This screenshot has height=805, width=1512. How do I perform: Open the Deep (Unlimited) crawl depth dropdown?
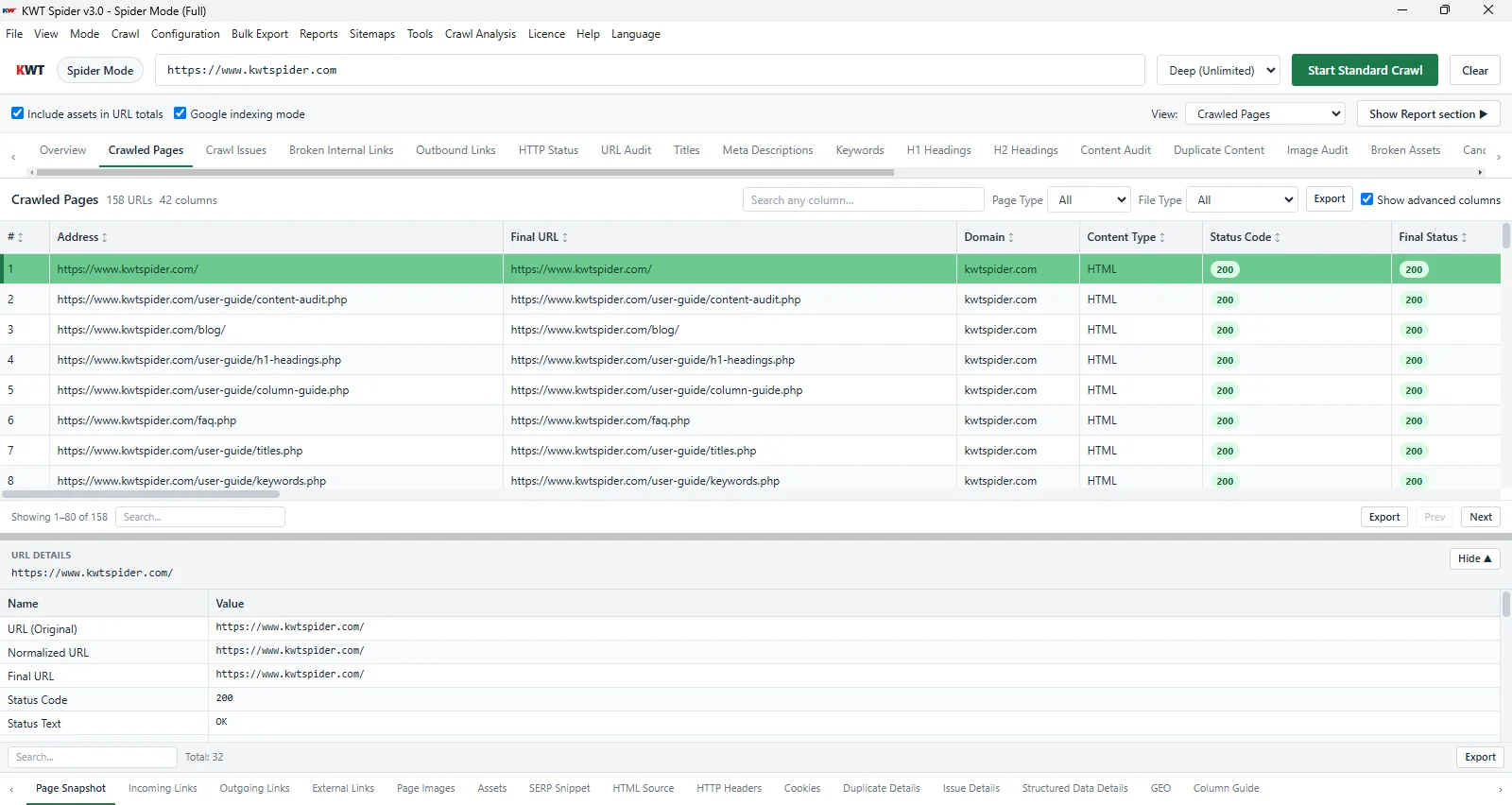point(1218,70)
